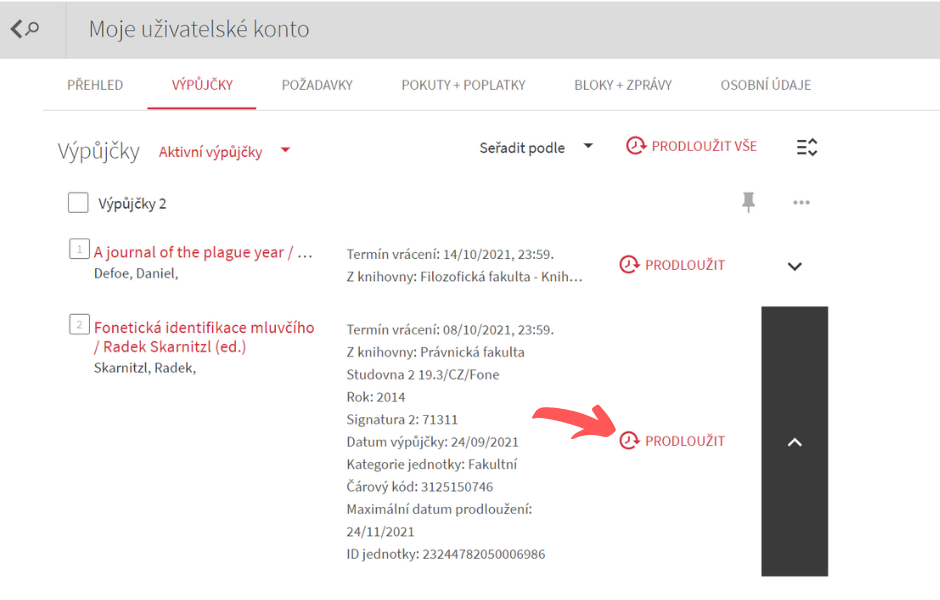Renew the Fonetická identifikace mluvčího loan

coord(672,441)
